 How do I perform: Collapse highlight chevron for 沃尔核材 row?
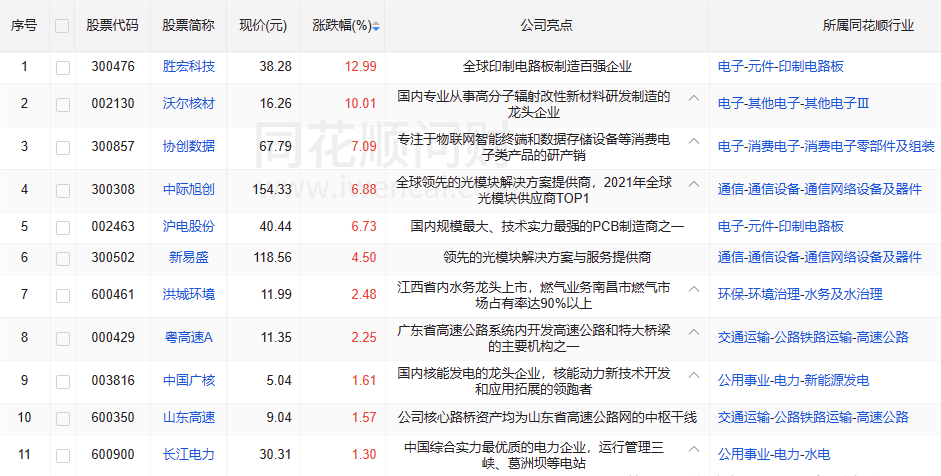coord(693,97)
